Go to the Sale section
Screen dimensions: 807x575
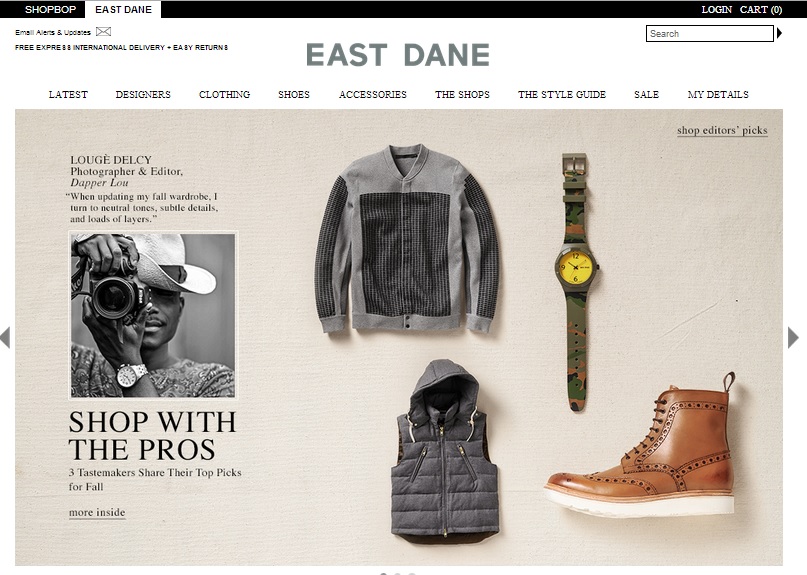click(646, 95)
